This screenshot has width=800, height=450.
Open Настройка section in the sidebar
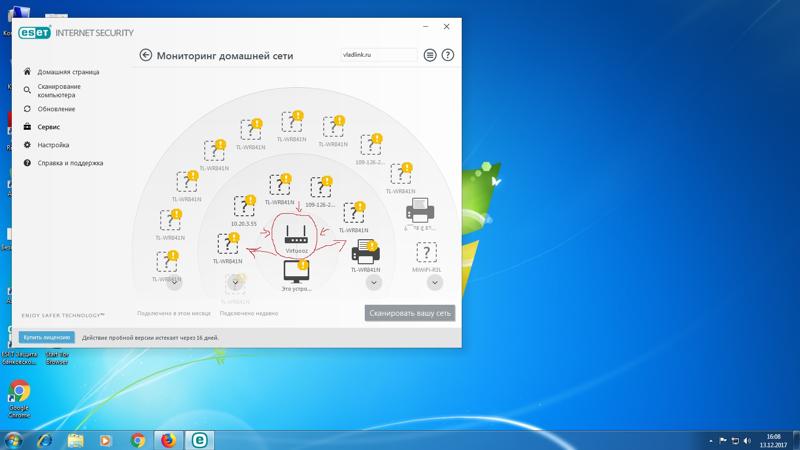tap(46, 145)
